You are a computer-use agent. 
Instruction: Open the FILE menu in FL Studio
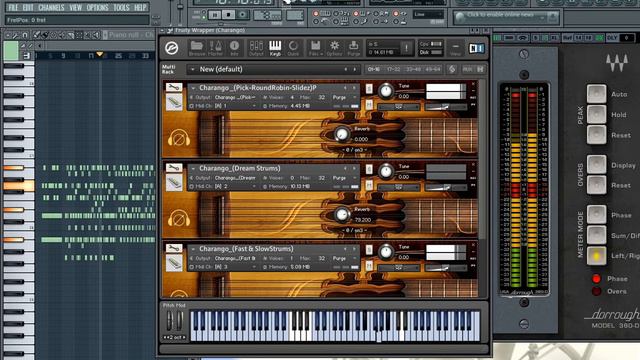13,7
